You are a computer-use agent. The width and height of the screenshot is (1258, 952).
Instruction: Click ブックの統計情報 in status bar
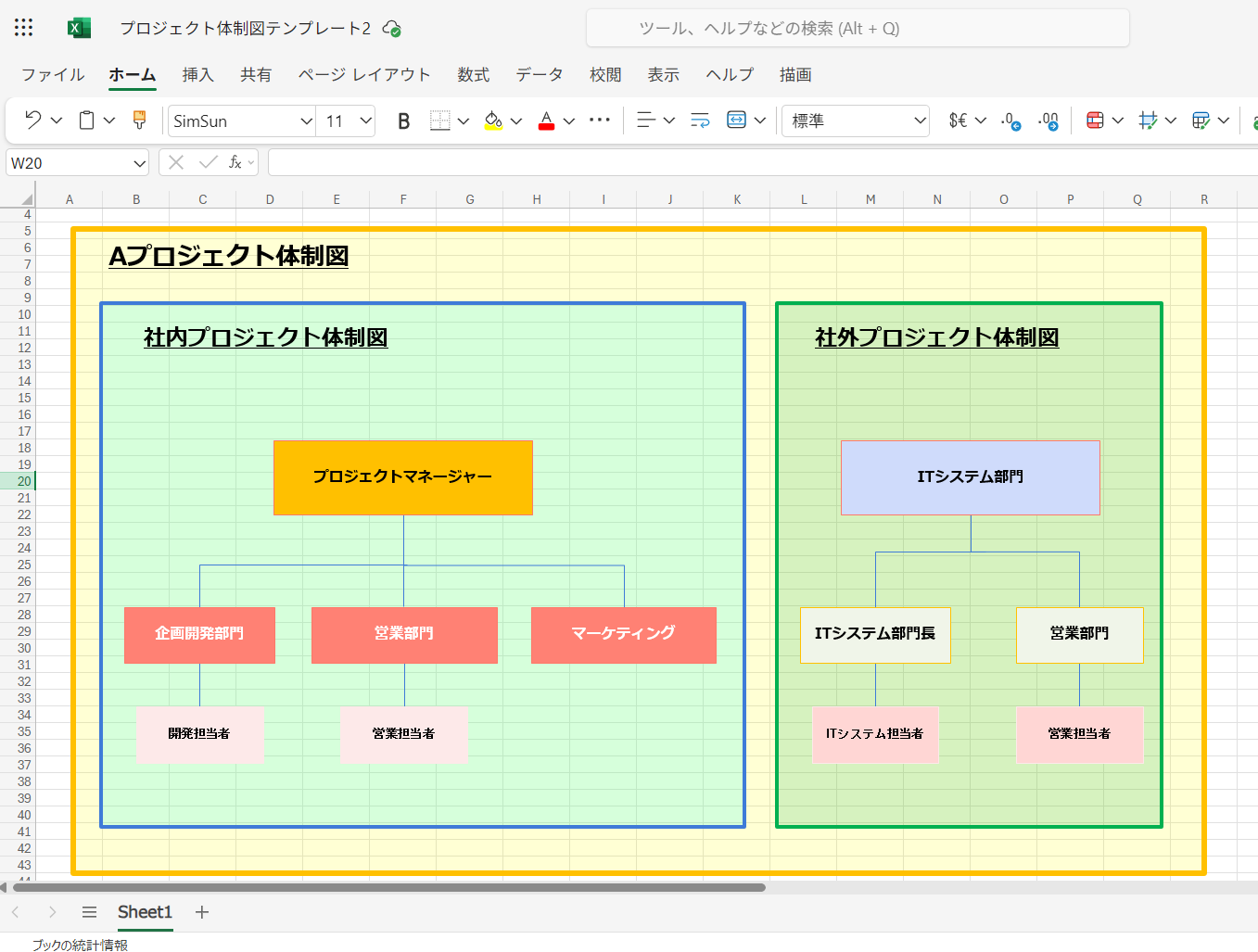click(80, 945)
